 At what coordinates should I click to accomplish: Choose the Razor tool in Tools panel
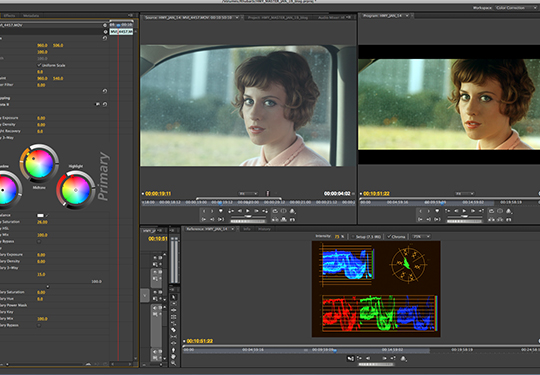click(173, 330)
